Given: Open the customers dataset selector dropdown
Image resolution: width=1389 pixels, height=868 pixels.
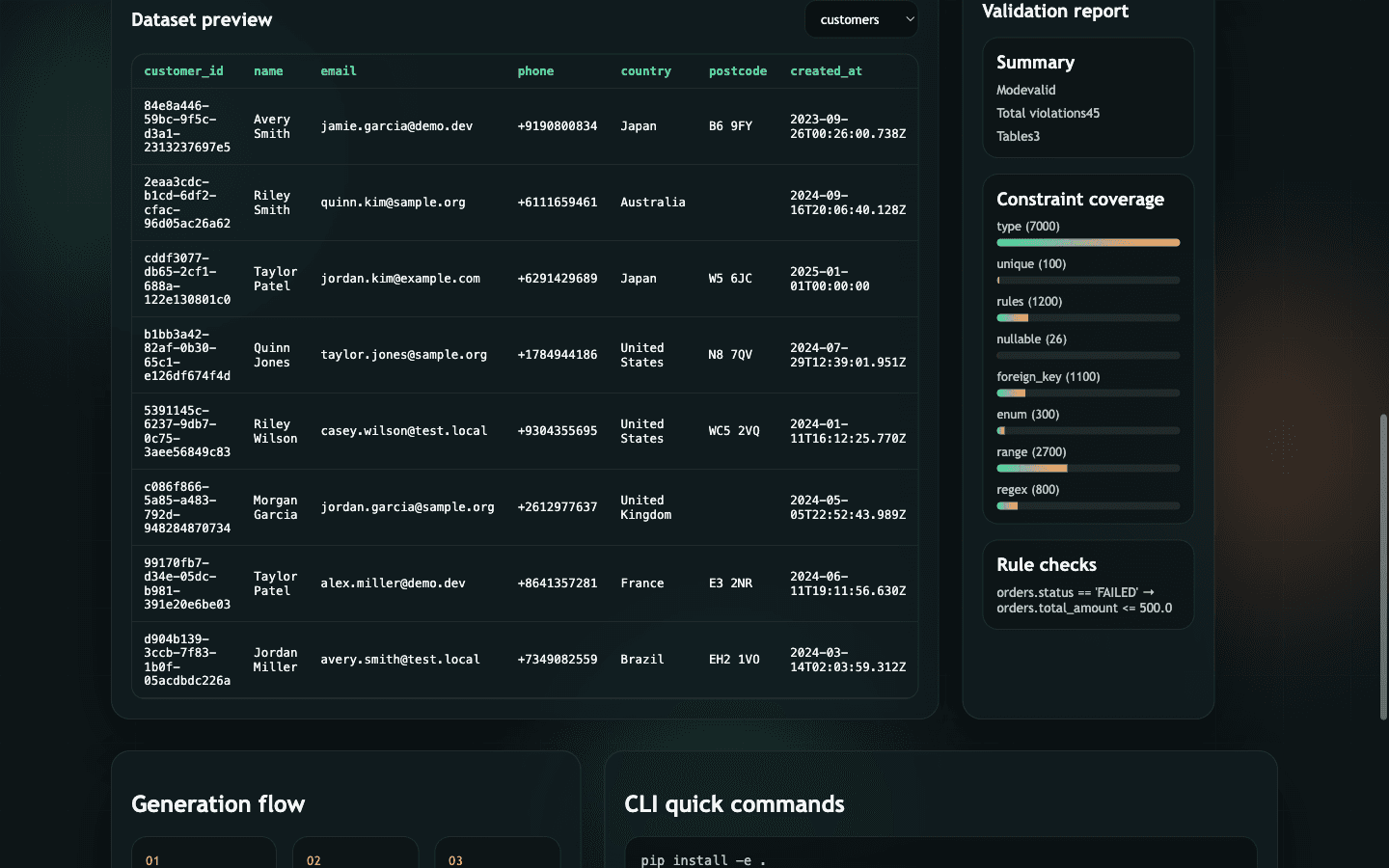Looking at the screenshot, I should 859,18.
